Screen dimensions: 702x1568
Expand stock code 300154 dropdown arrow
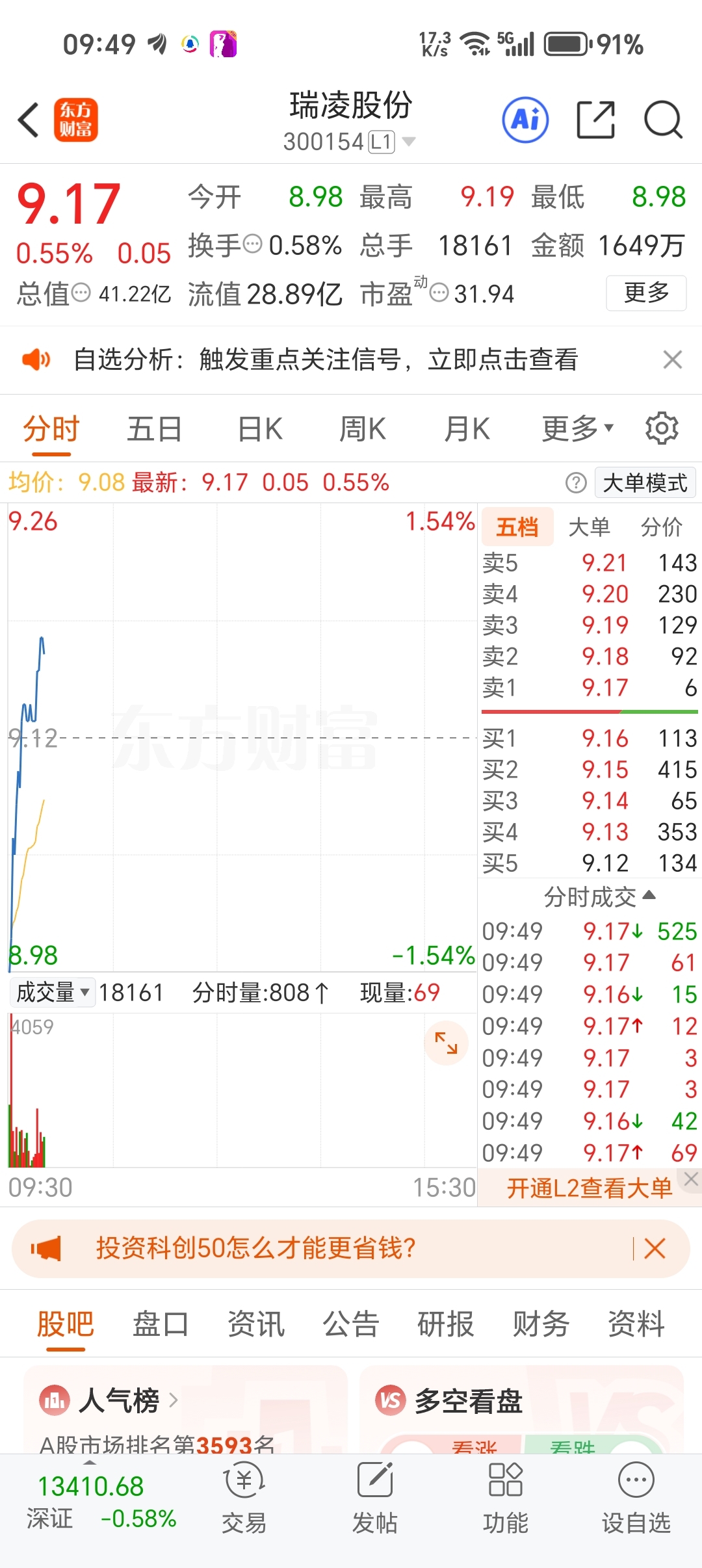point(409,142)
